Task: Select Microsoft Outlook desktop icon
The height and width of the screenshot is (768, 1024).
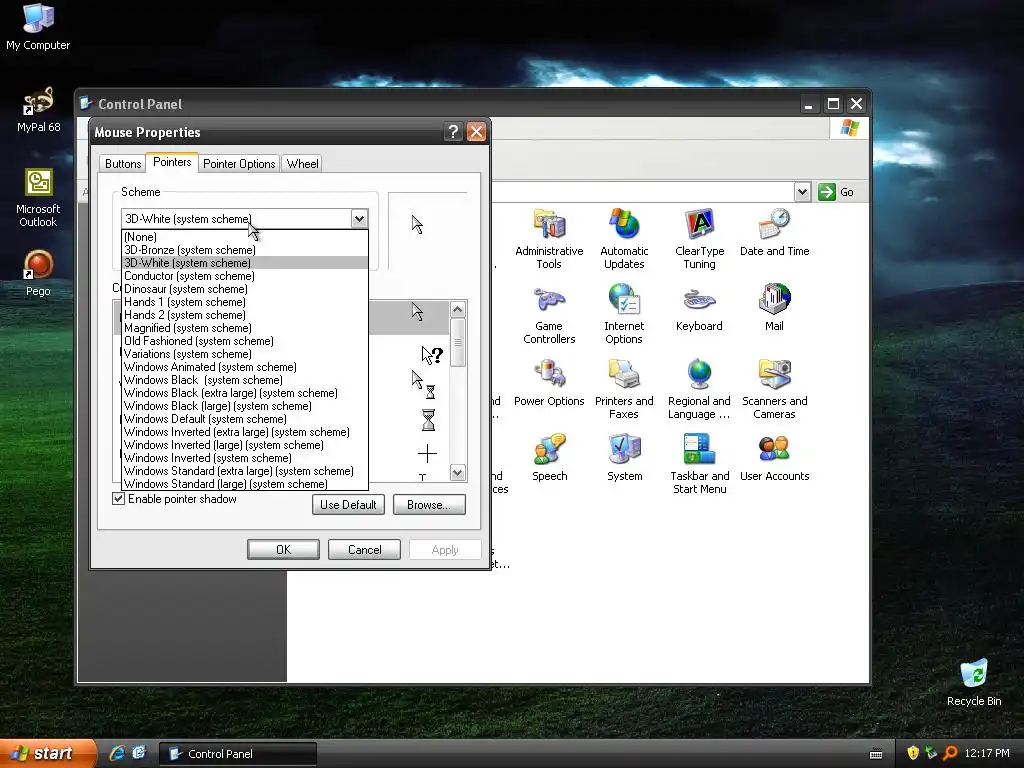Action: click(38, 198)
